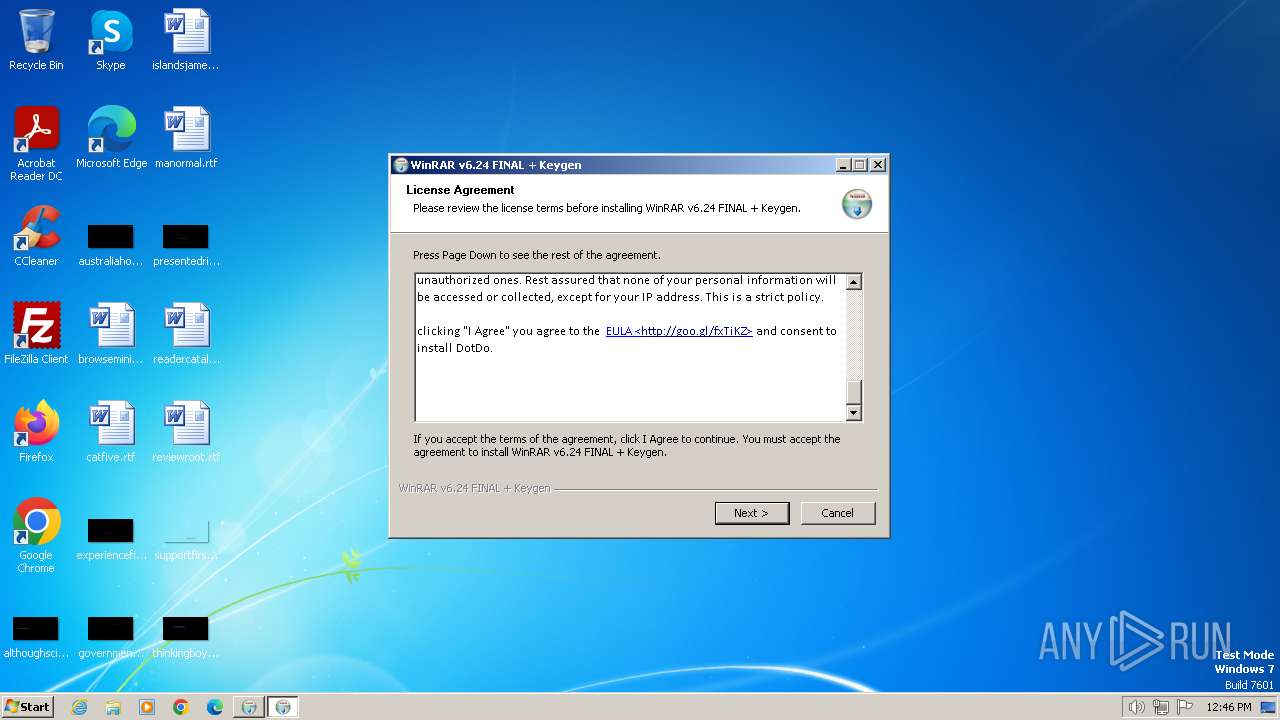Click the 'License Agreement' heading text
This screenshot has width=1280, height=720.
(460, 190)
